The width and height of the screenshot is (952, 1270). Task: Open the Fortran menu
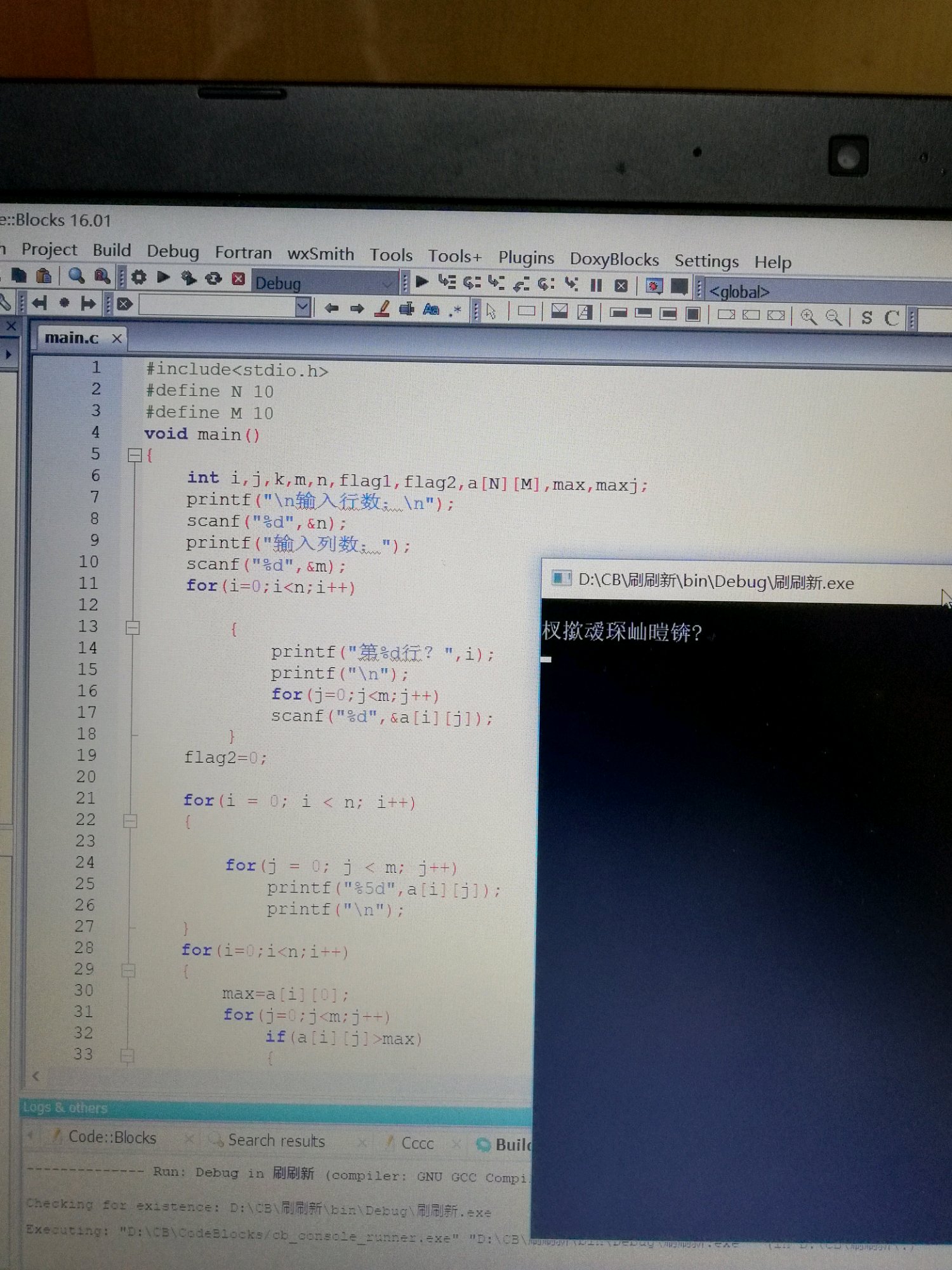243,253
